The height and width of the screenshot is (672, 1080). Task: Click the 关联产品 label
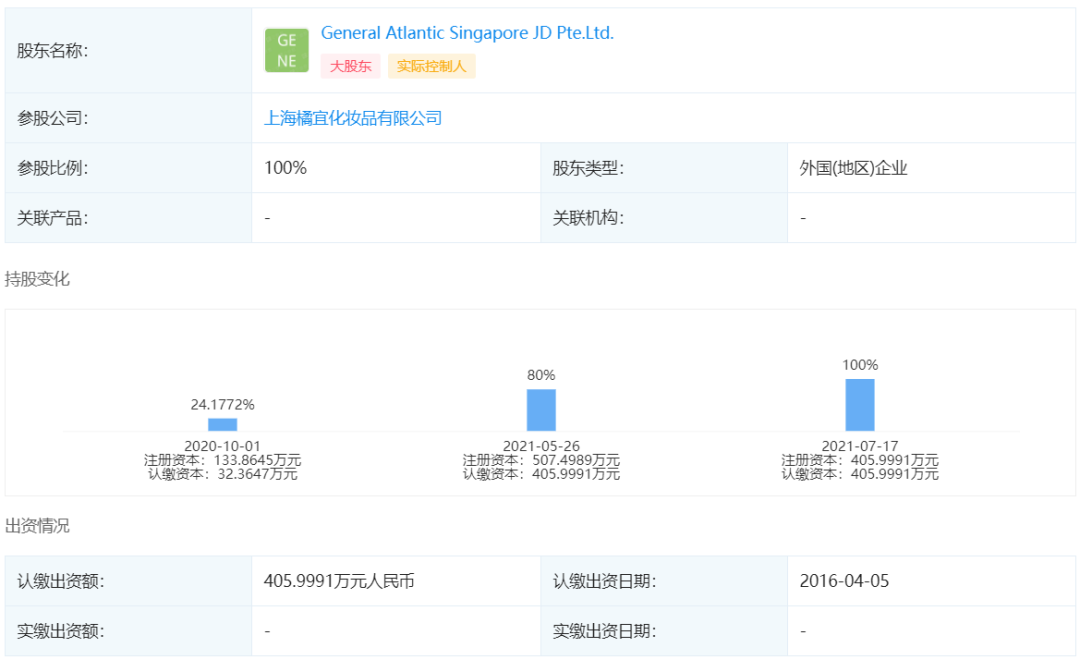point(52,218)
